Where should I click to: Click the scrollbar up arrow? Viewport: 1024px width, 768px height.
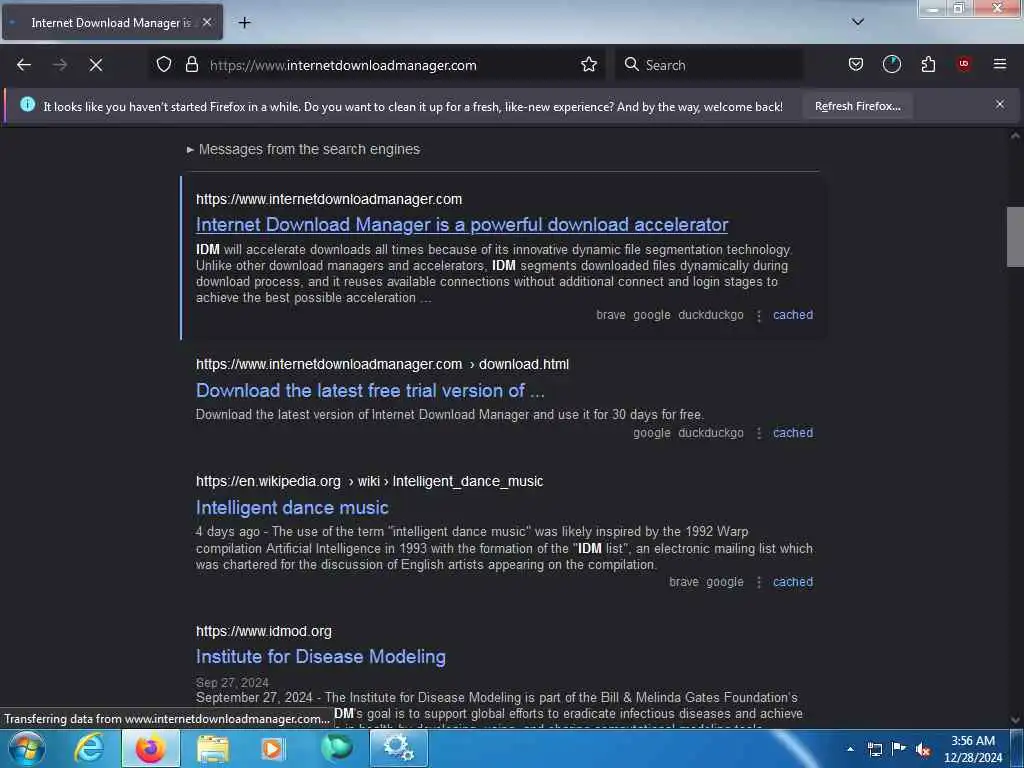[x=1014, y=136]
